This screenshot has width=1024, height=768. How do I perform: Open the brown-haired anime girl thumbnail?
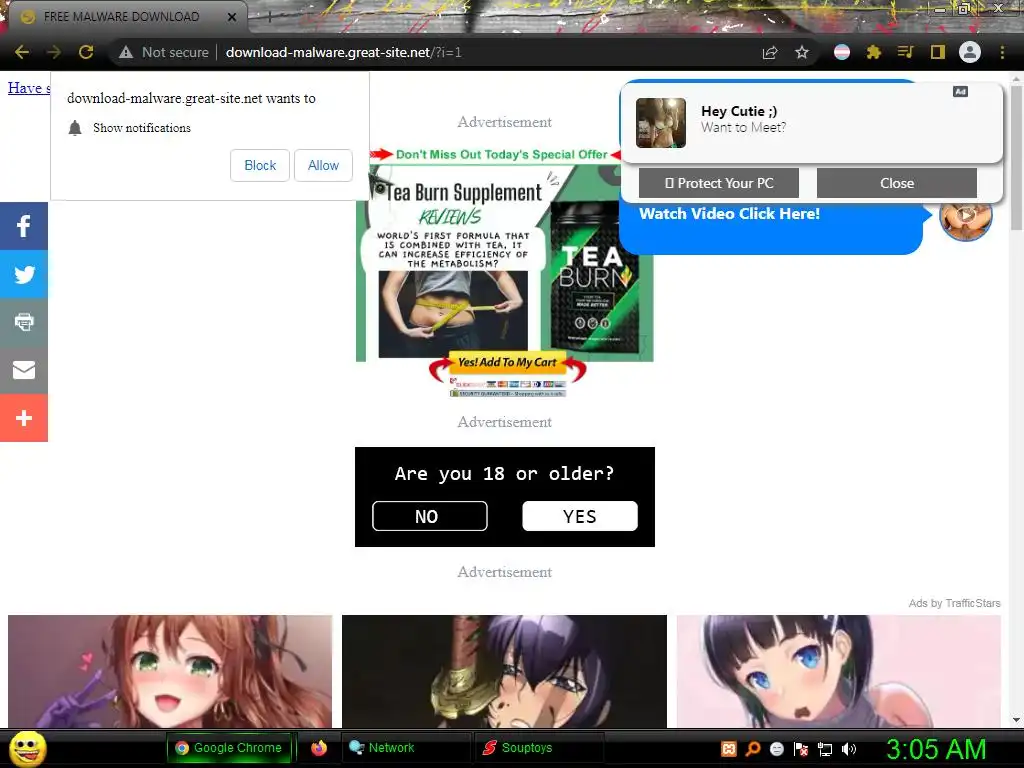[x=170, y=671]
